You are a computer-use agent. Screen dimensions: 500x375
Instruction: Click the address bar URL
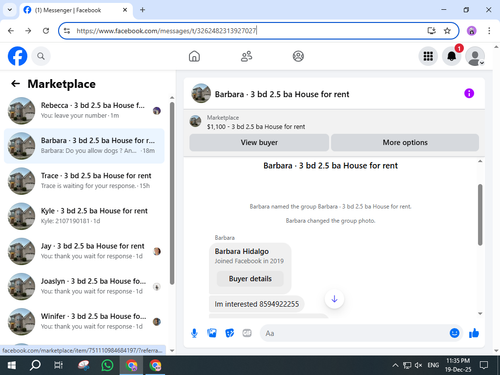166,31
